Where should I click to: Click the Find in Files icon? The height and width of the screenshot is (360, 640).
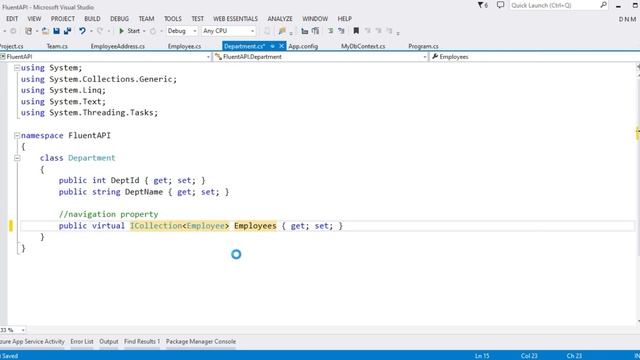tap(282, 31)
